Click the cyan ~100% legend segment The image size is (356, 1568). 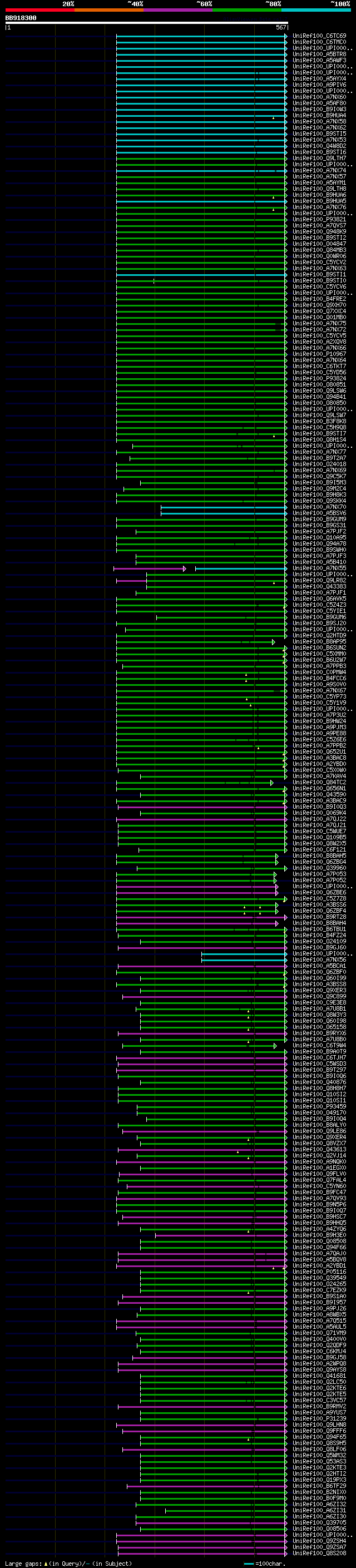316,10
